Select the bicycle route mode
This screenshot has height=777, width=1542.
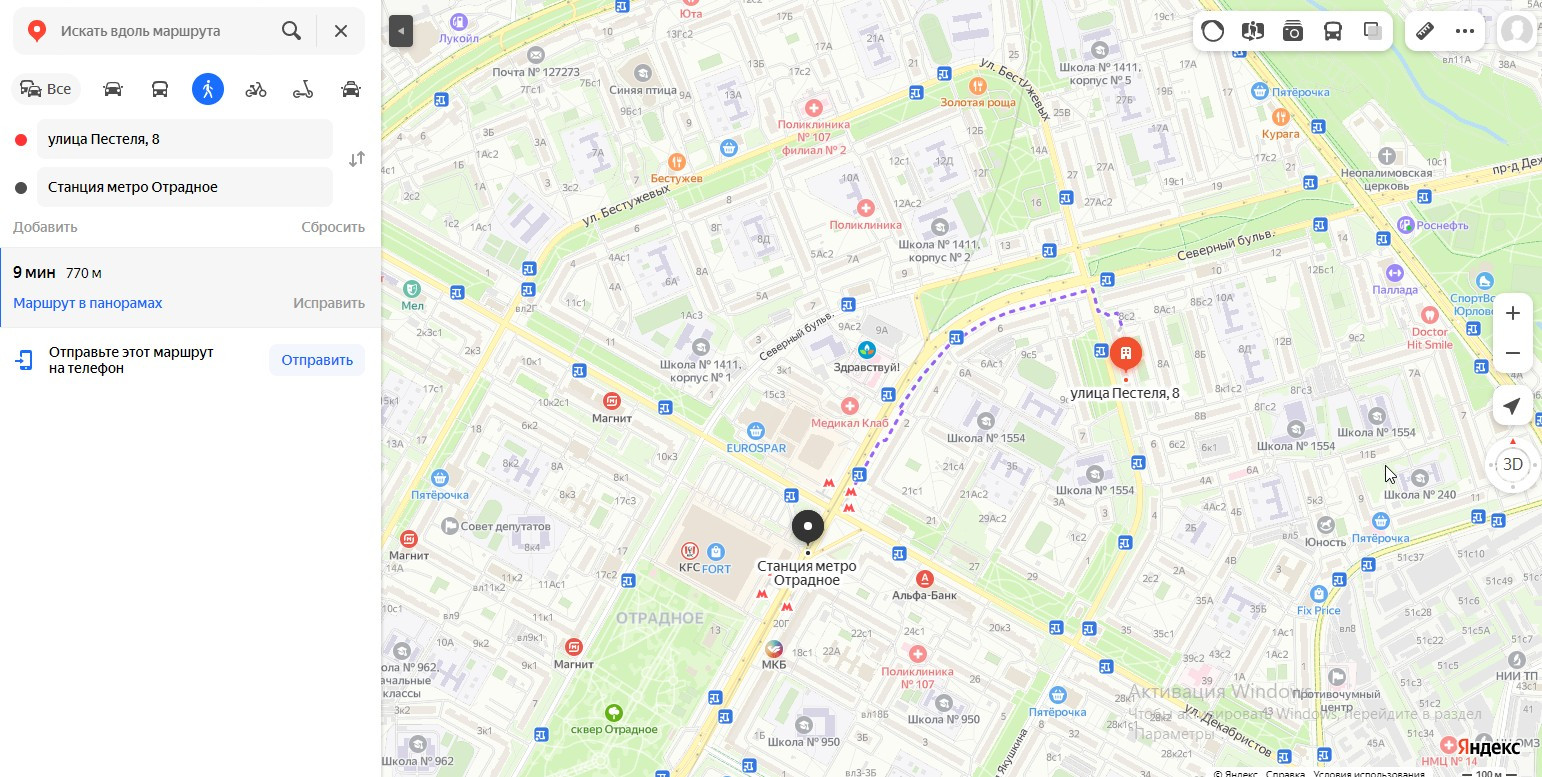[x=256, y=89]
